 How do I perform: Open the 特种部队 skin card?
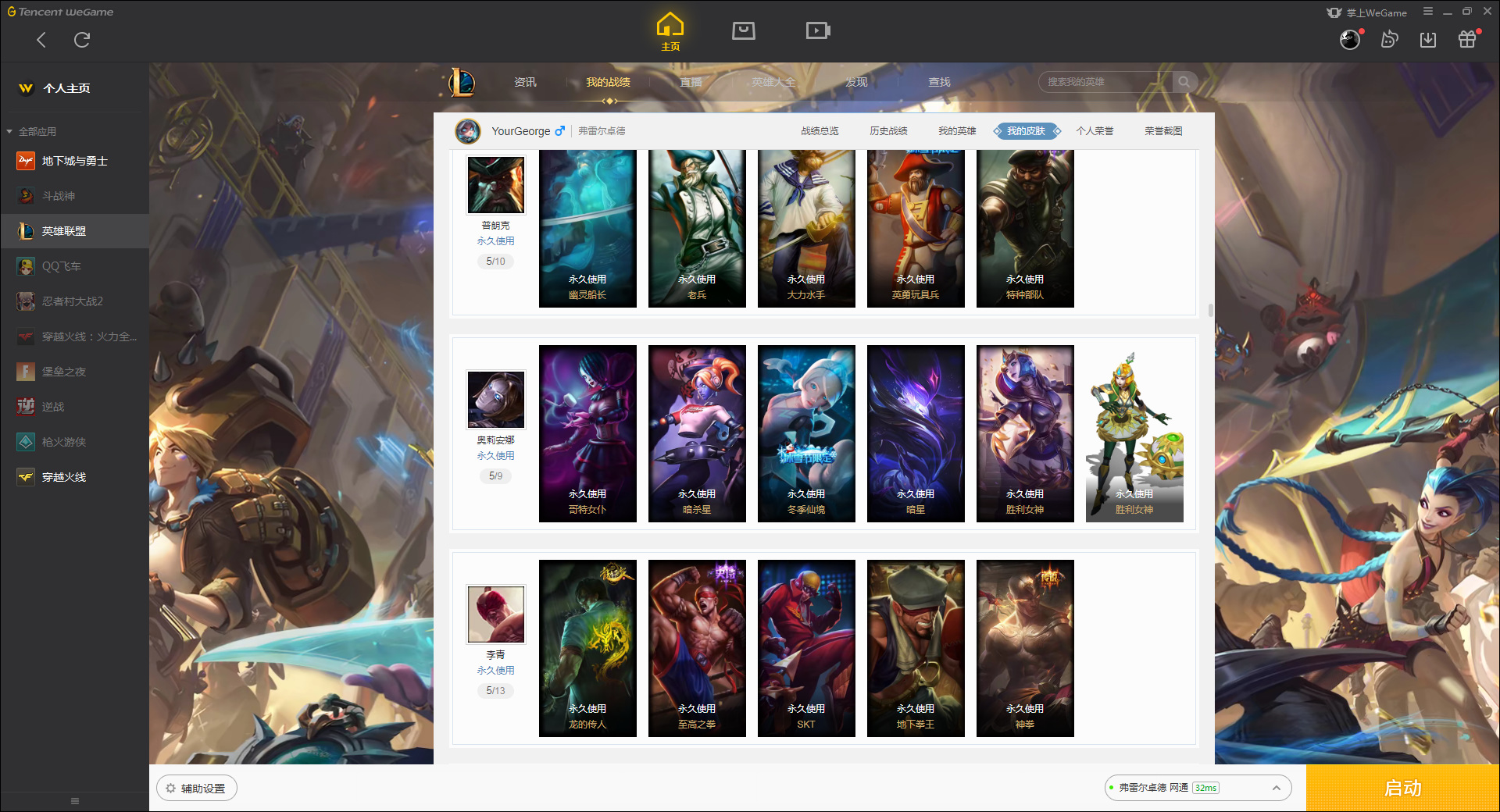click(x=1025, y=229)
